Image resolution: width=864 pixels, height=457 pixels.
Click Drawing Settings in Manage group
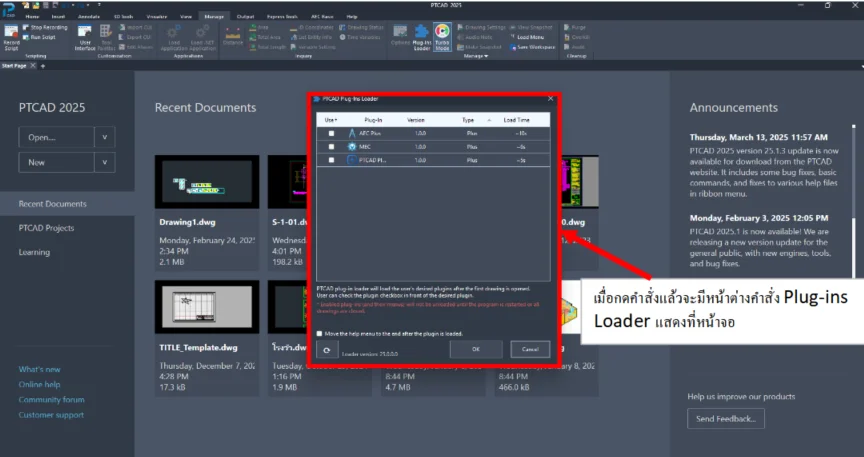tap(481, 28)
